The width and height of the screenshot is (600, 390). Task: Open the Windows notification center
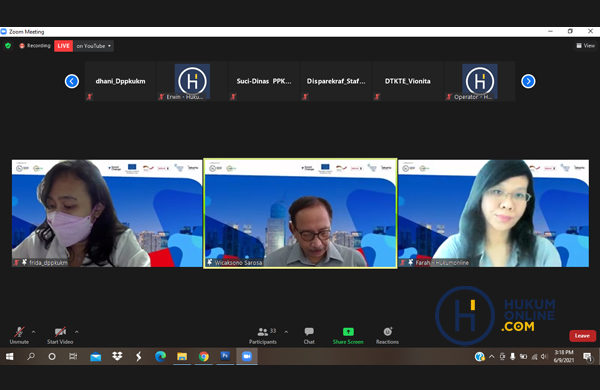point(587,357)
